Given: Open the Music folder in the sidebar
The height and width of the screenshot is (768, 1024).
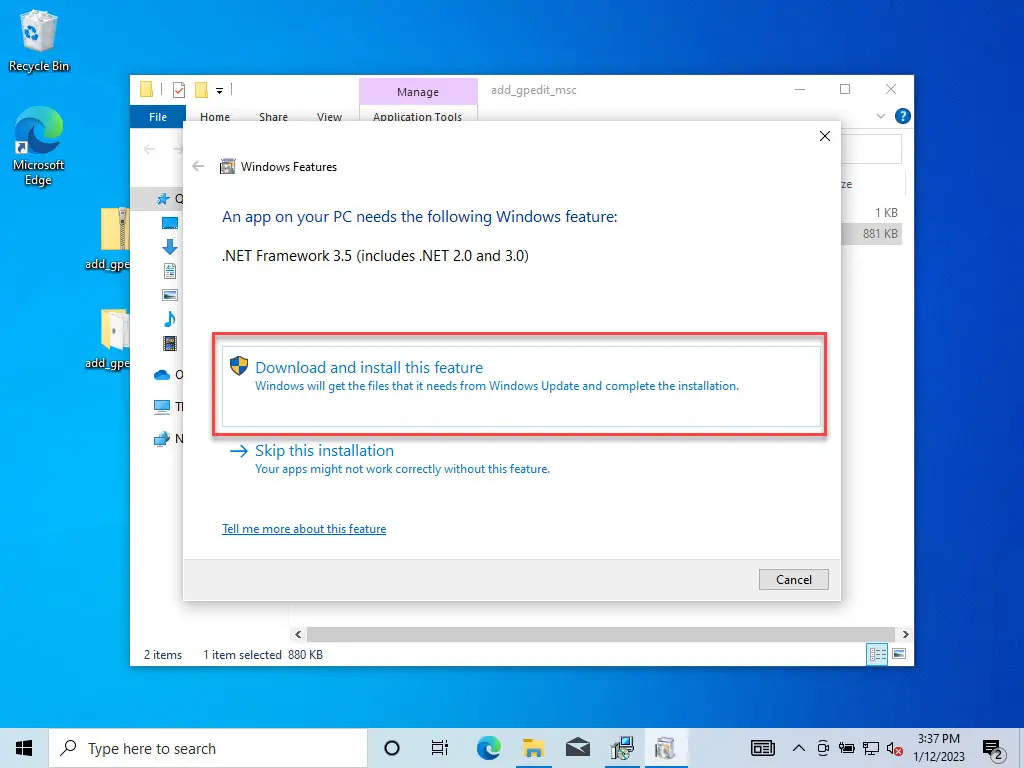Looking at the screenshot, I should [168, 319].
